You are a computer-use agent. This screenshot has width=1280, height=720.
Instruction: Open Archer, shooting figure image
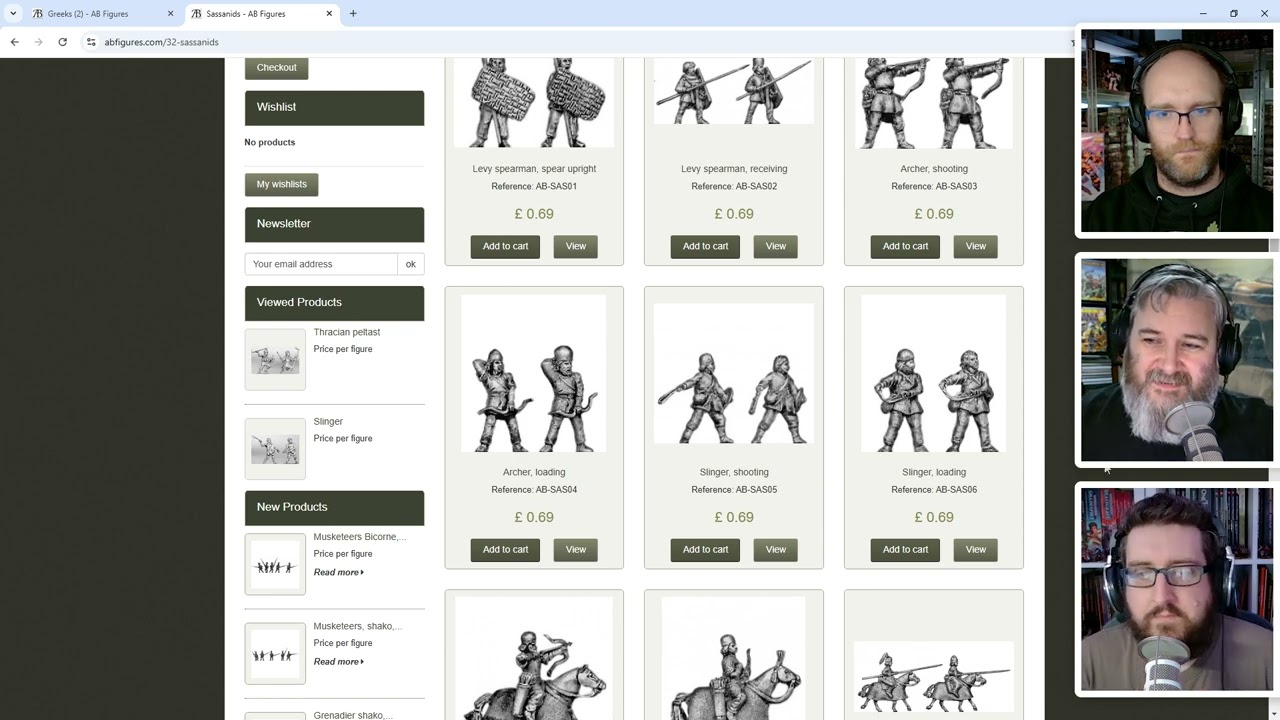tap(934, 103)
